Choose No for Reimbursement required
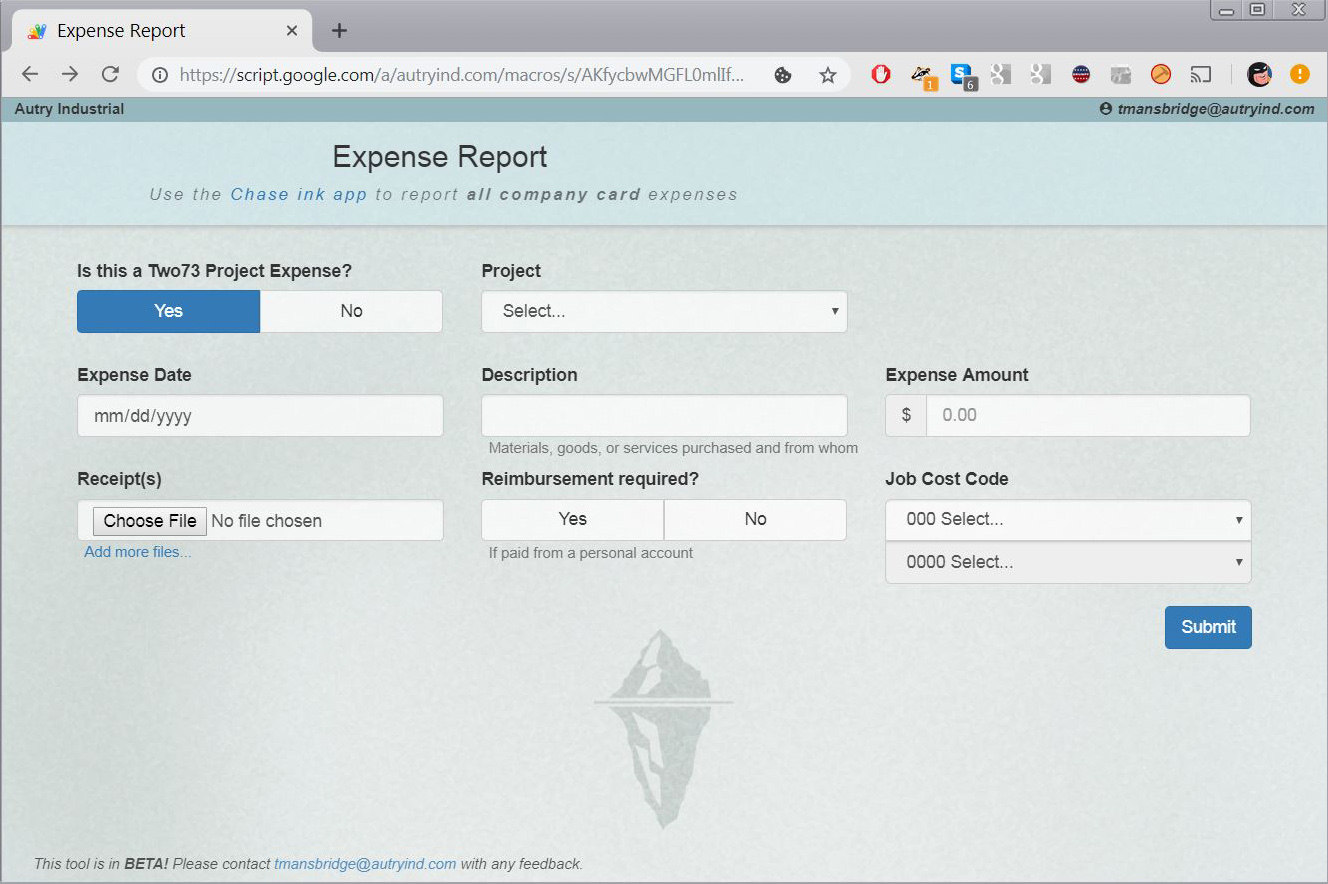 click(x=755, y=519)
